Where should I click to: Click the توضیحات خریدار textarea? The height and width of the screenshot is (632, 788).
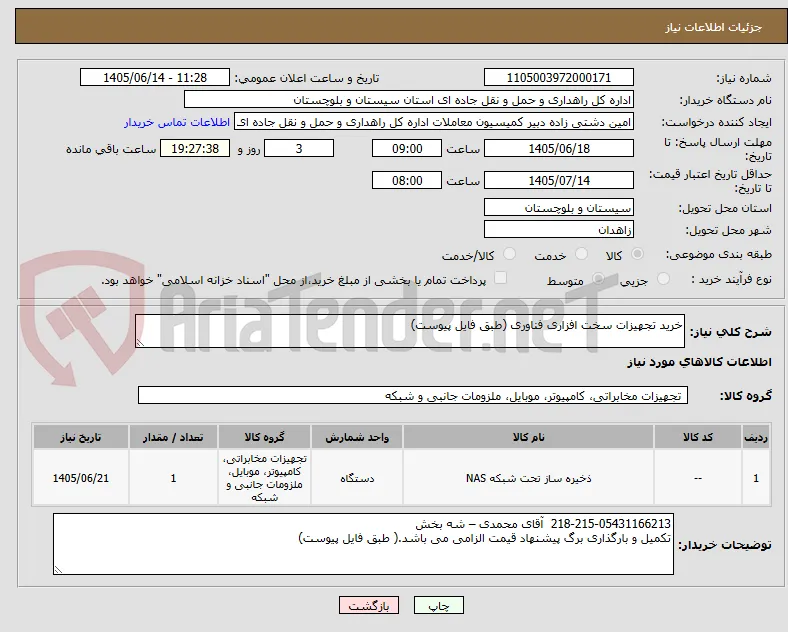tap(363, 544)
